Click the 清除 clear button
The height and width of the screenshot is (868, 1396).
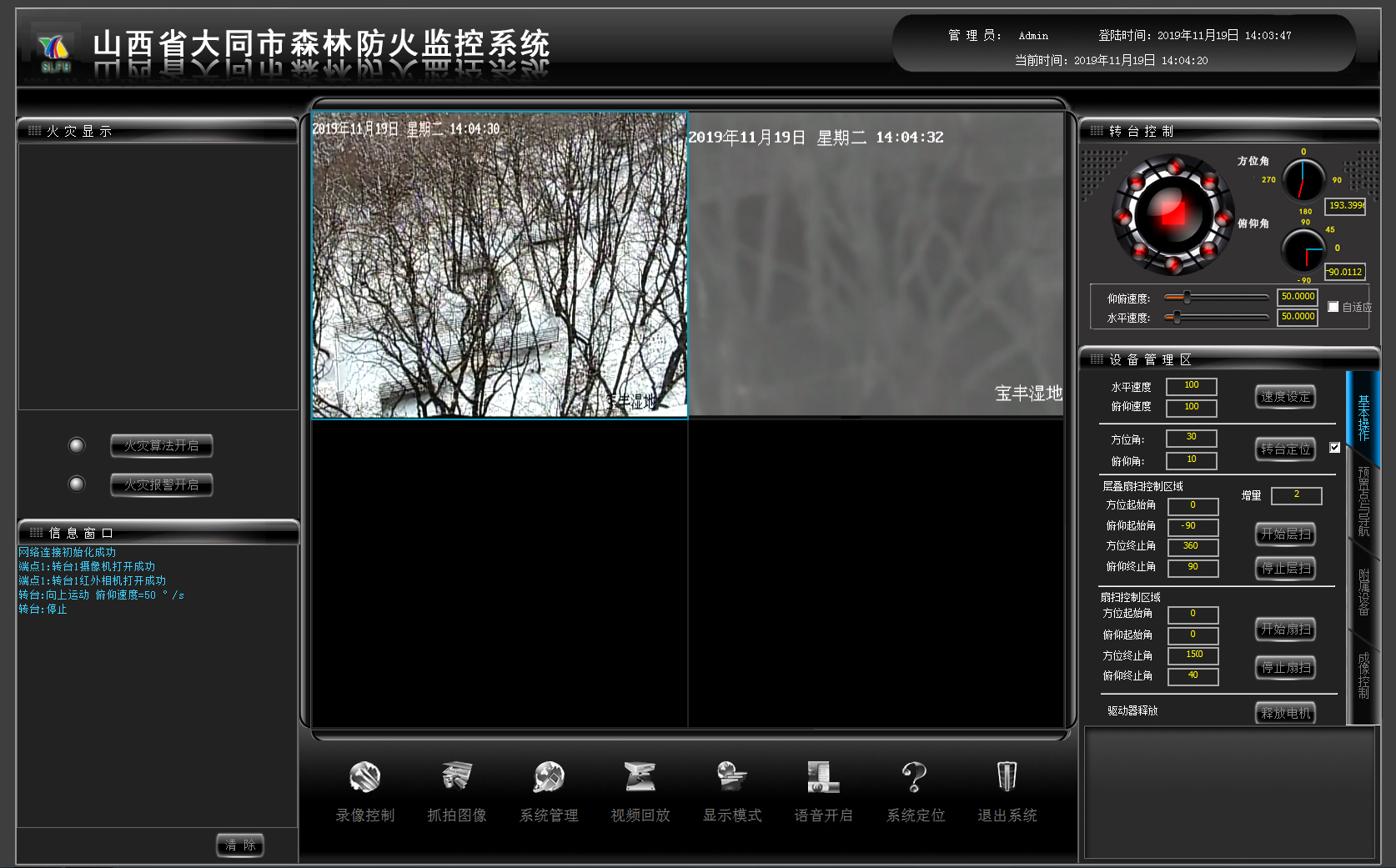point(240,845)
